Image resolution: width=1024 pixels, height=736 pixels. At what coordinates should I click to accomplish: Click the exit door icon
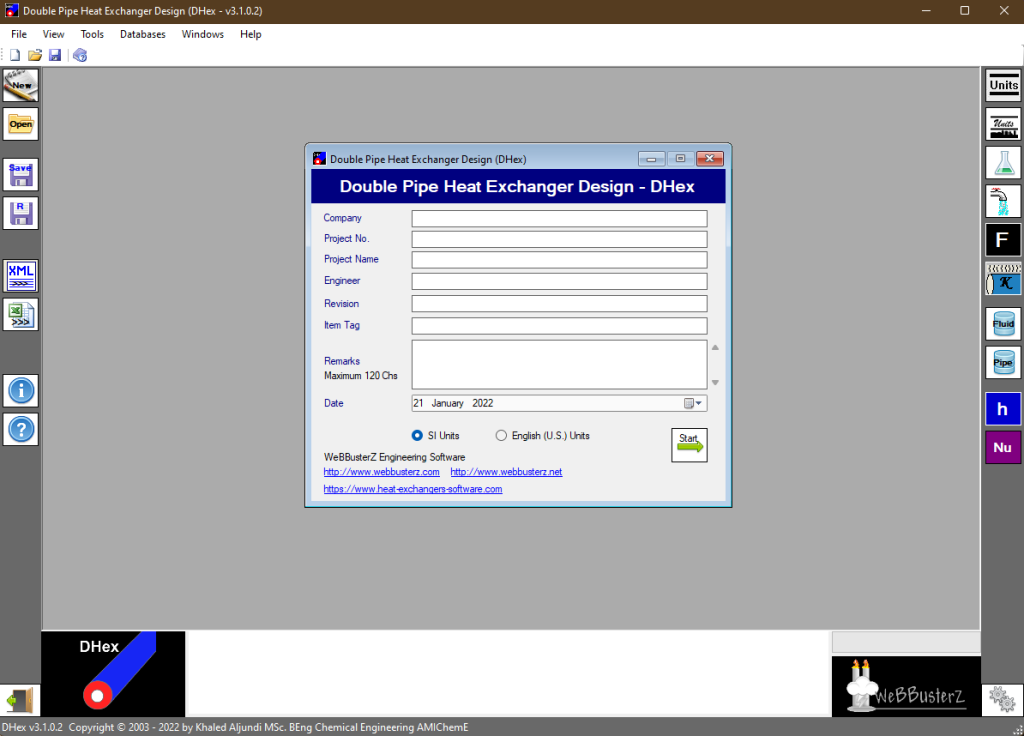coord(20,701)
